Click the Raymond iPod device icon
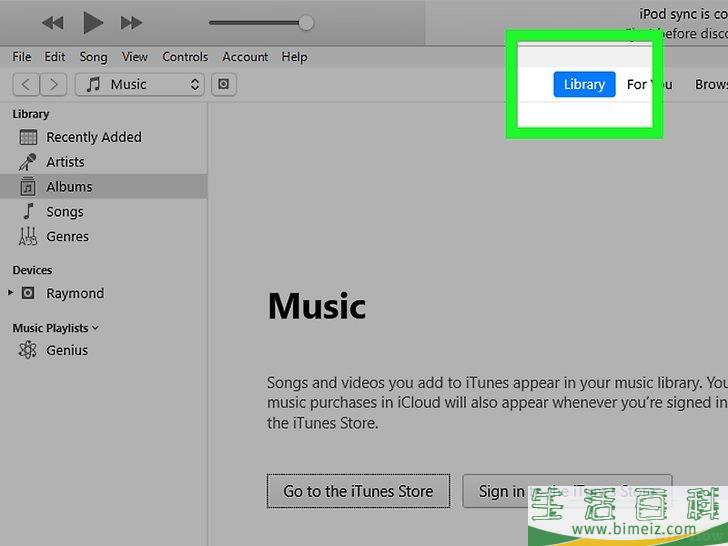 [28, 293]
